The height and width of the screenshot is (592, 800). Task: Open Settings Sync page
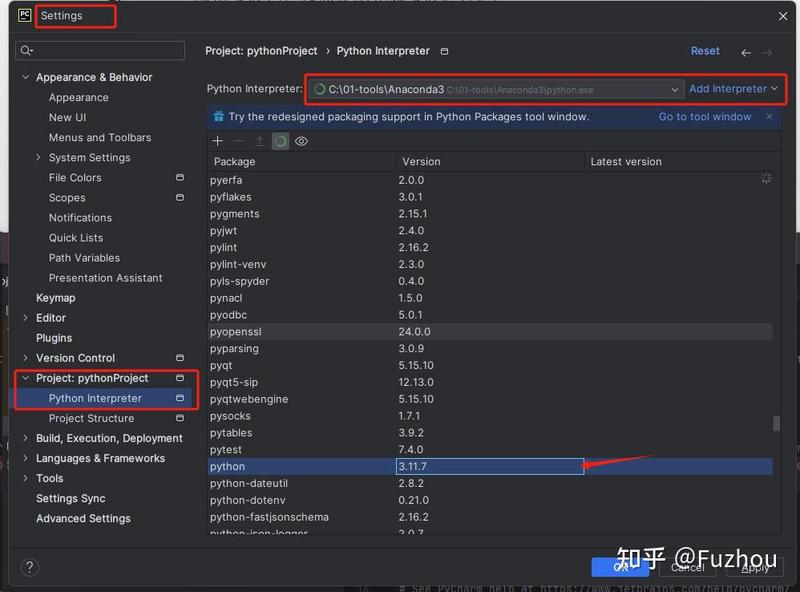70,498
